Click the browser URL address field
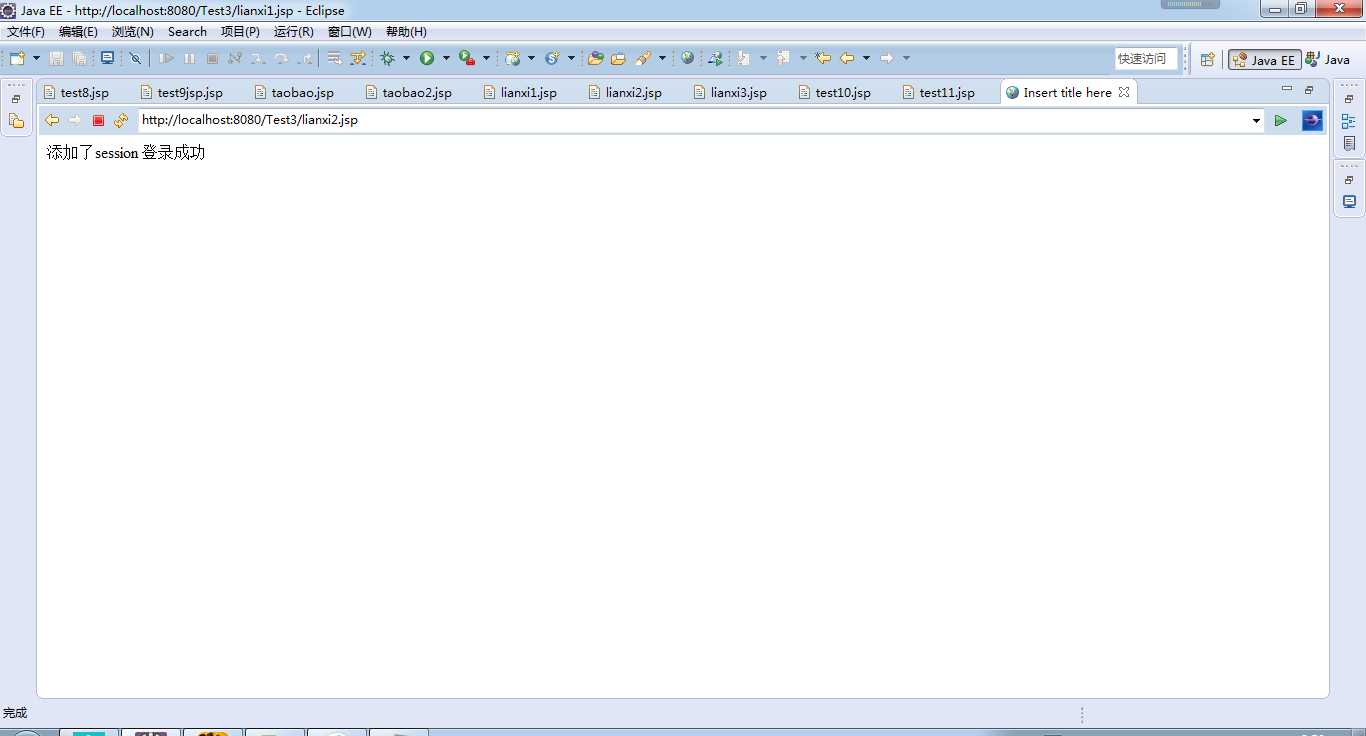Image resolution: width=1366 pixels, height=736 pixels. (694, 120)
